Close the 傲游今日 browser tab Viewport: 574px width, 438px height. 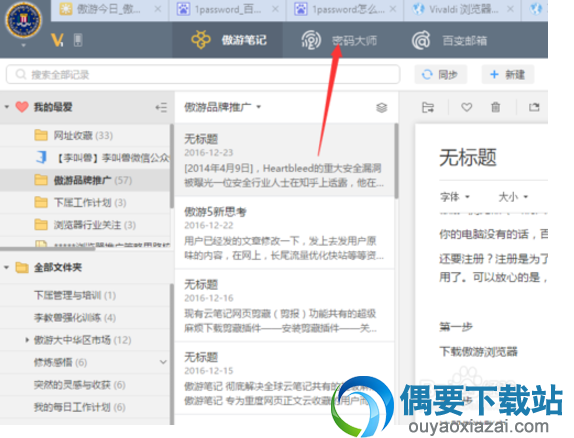pos(158,9)
